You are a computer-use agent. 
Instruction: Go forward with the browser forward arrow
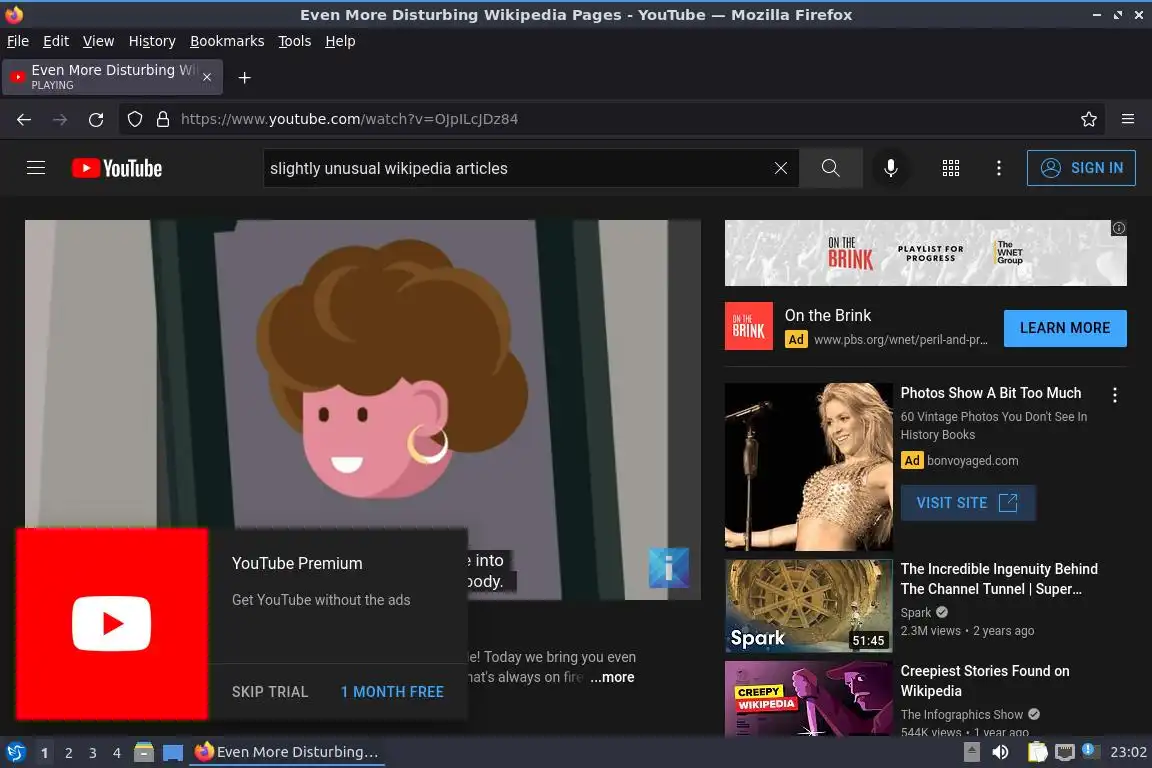tap(60, 119)
